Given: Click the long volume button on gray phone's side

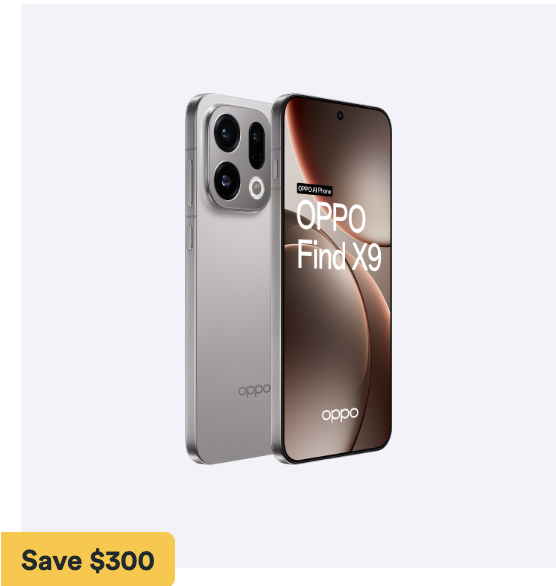Looking at the screenshot, I should (x=189, y=182).
